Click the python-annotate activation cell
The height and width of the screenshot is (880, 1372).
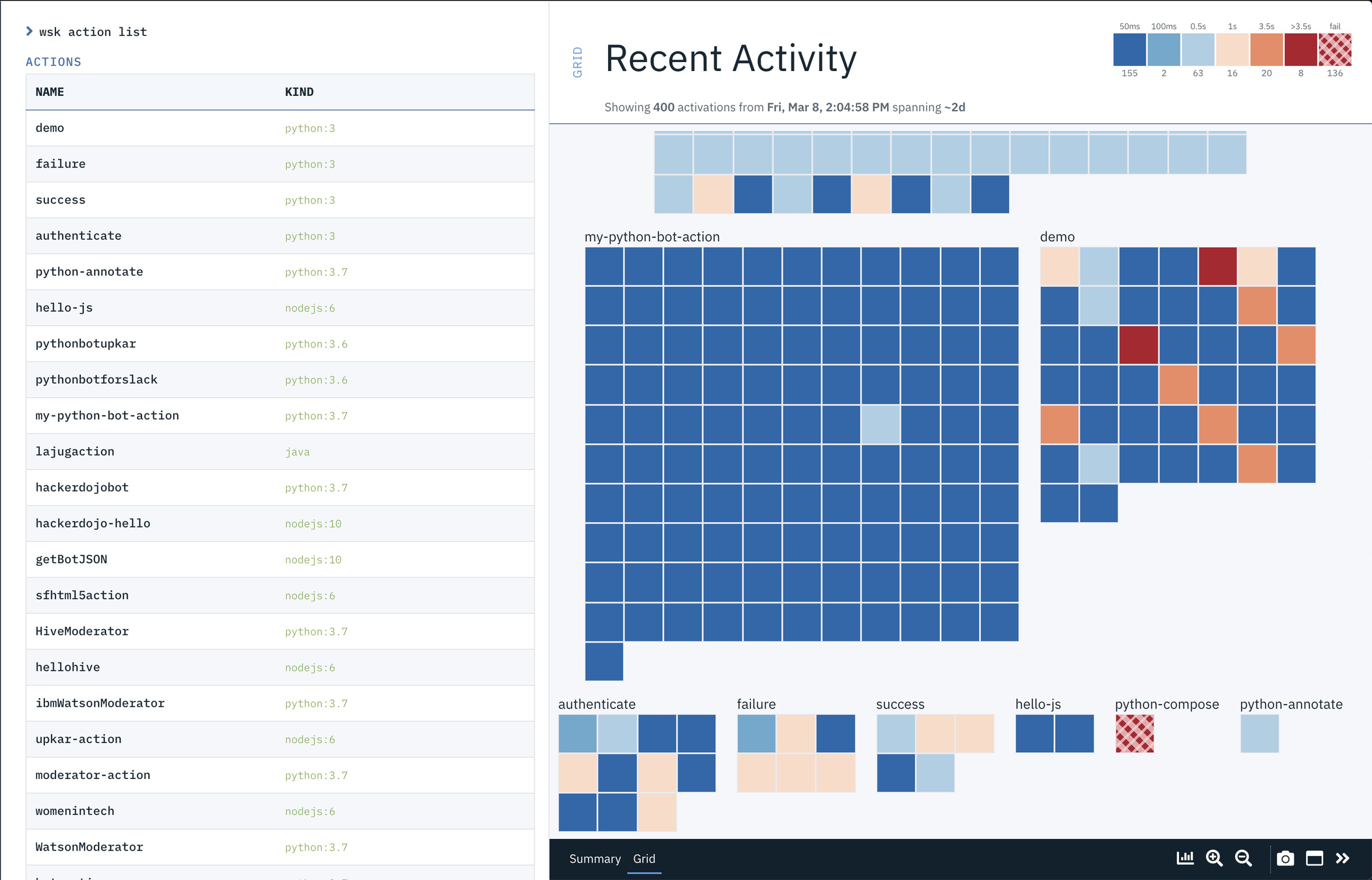[x=1259, y=733]
